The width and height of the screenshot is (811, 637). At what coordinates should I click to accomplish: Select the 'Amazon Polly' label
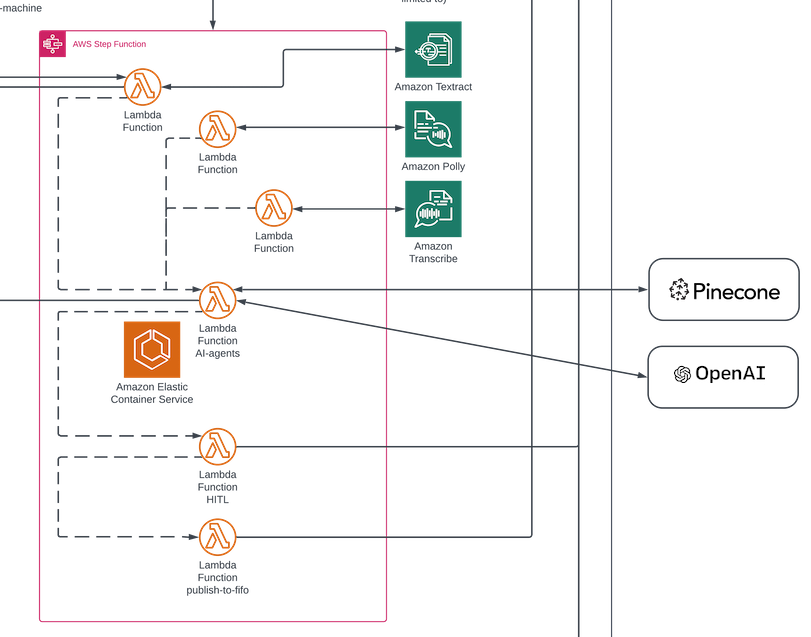pos(433,166)
